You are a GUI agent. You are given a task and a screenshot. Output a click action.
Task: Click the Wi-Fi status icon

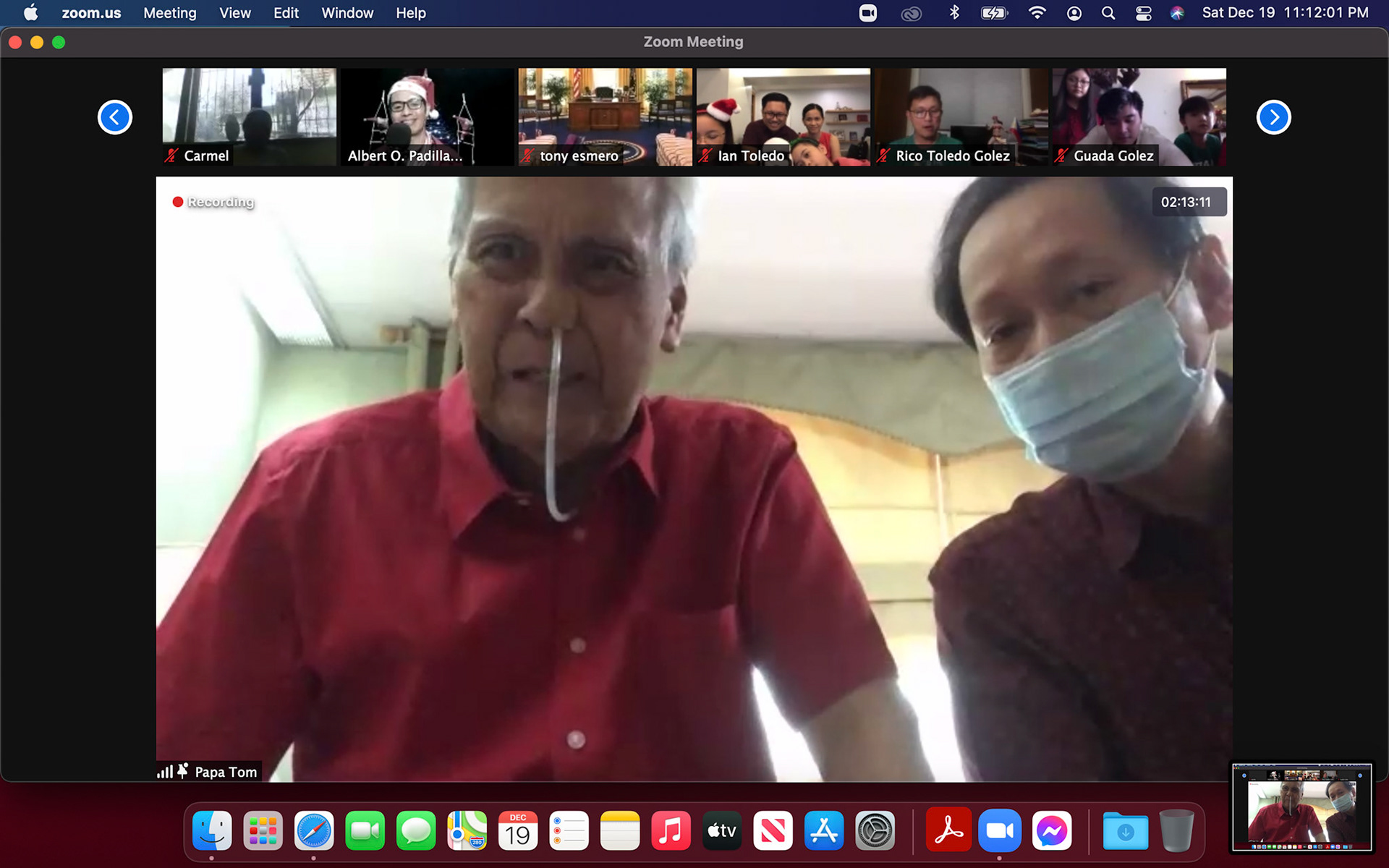tap(1037, 13)
